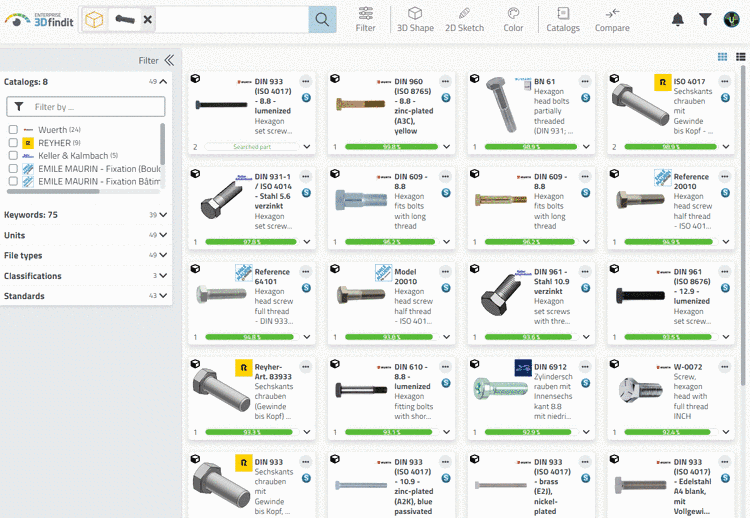This screenshot has width=750, height=518.
Task: Open the 3D Shape search tool
Action: tap(415, 20)
